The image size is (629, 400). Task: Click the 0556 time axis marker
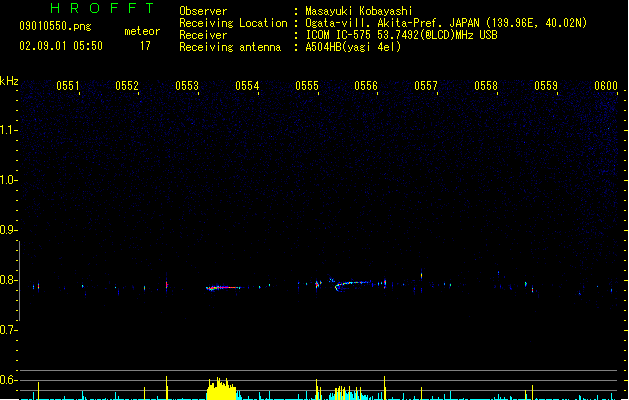(366, 86)
